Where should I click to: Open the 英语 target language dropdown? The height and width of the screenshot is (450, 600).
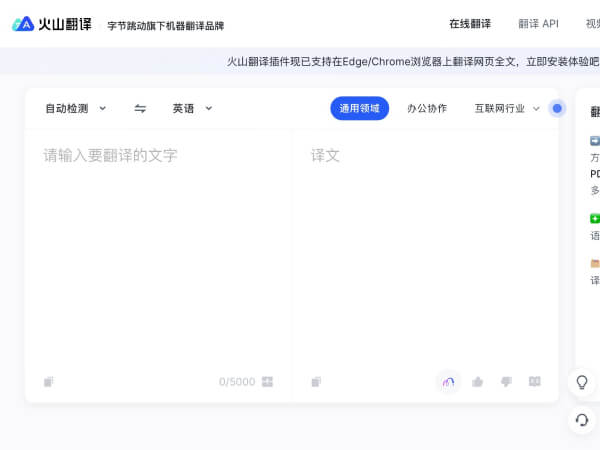pos(192,108)
